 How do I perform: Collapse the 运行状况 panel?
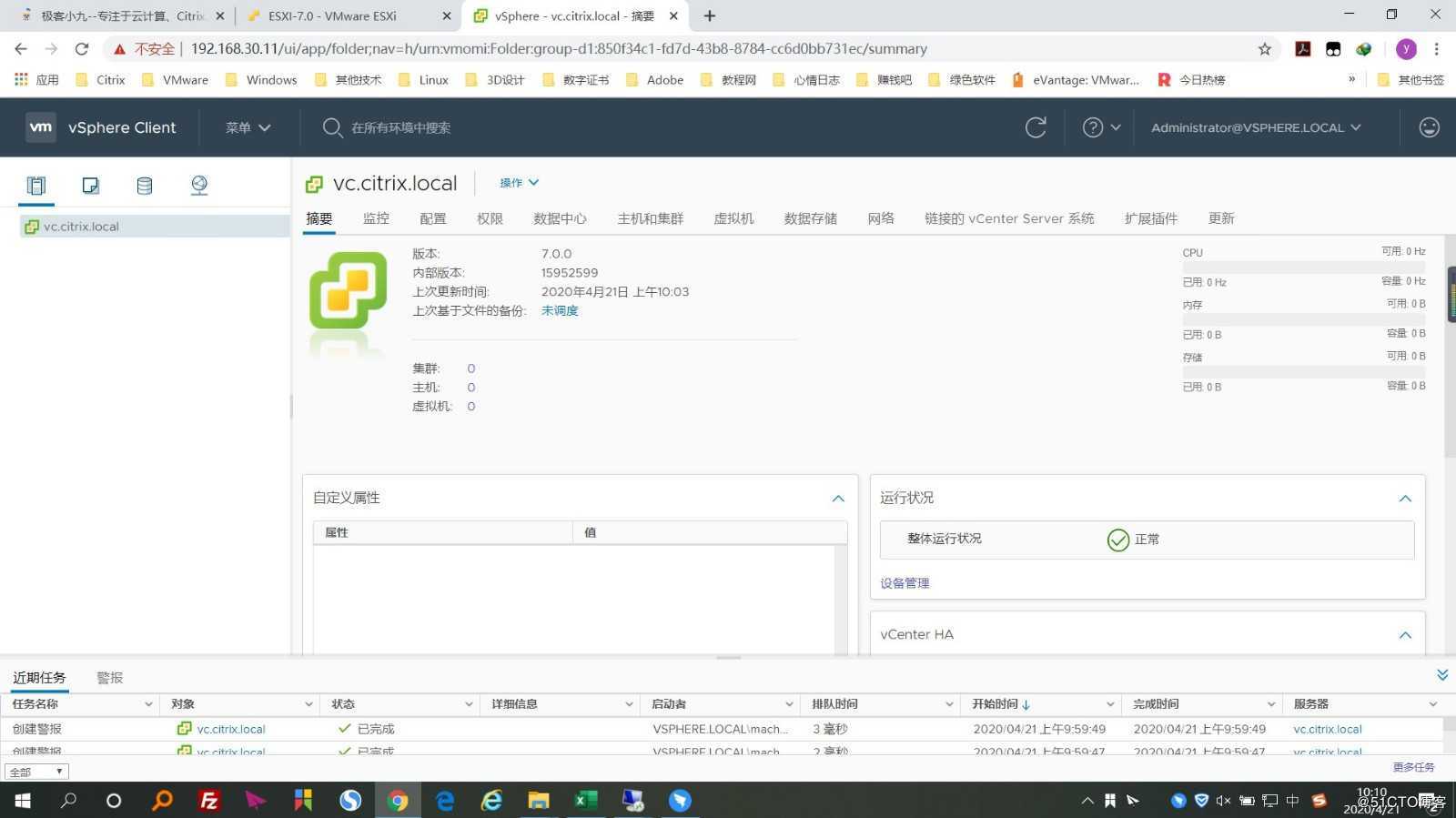[x=1405, y=499]
